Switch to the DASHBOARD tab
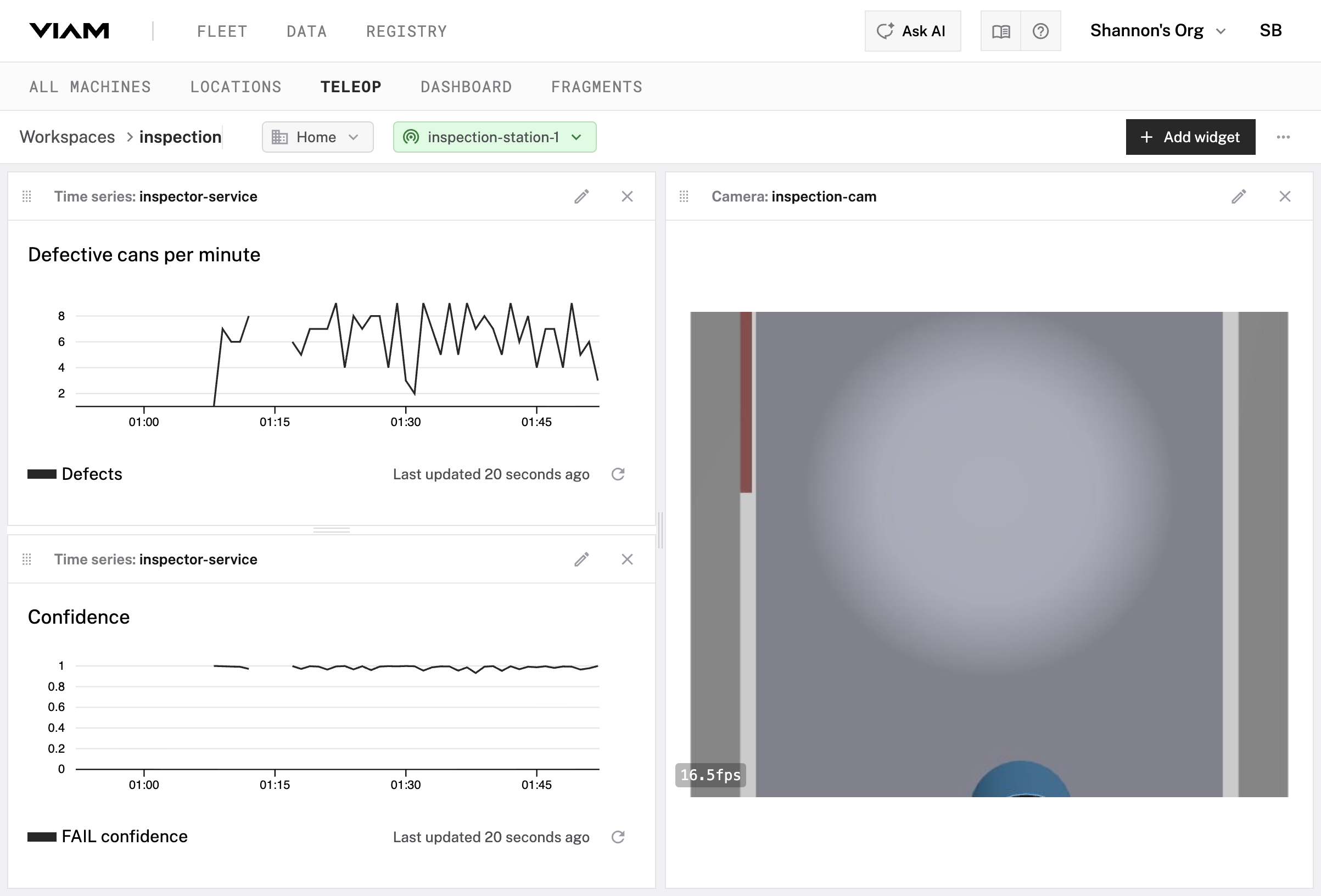Image resolution: width=1321 pixels, height=896 pixels. coord(466,86)
